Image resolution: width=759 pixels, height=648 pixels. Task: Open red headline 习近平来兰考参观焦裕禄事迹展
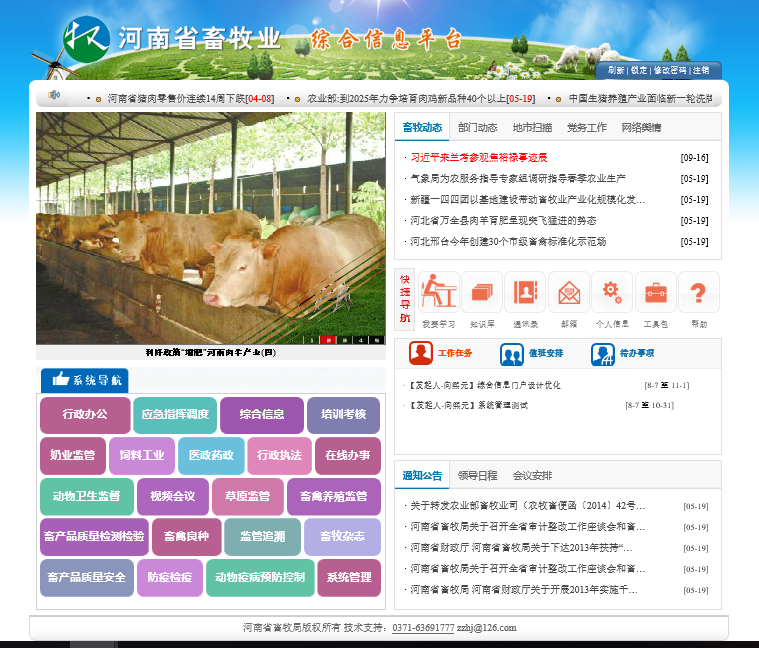(x=479, y=158)
